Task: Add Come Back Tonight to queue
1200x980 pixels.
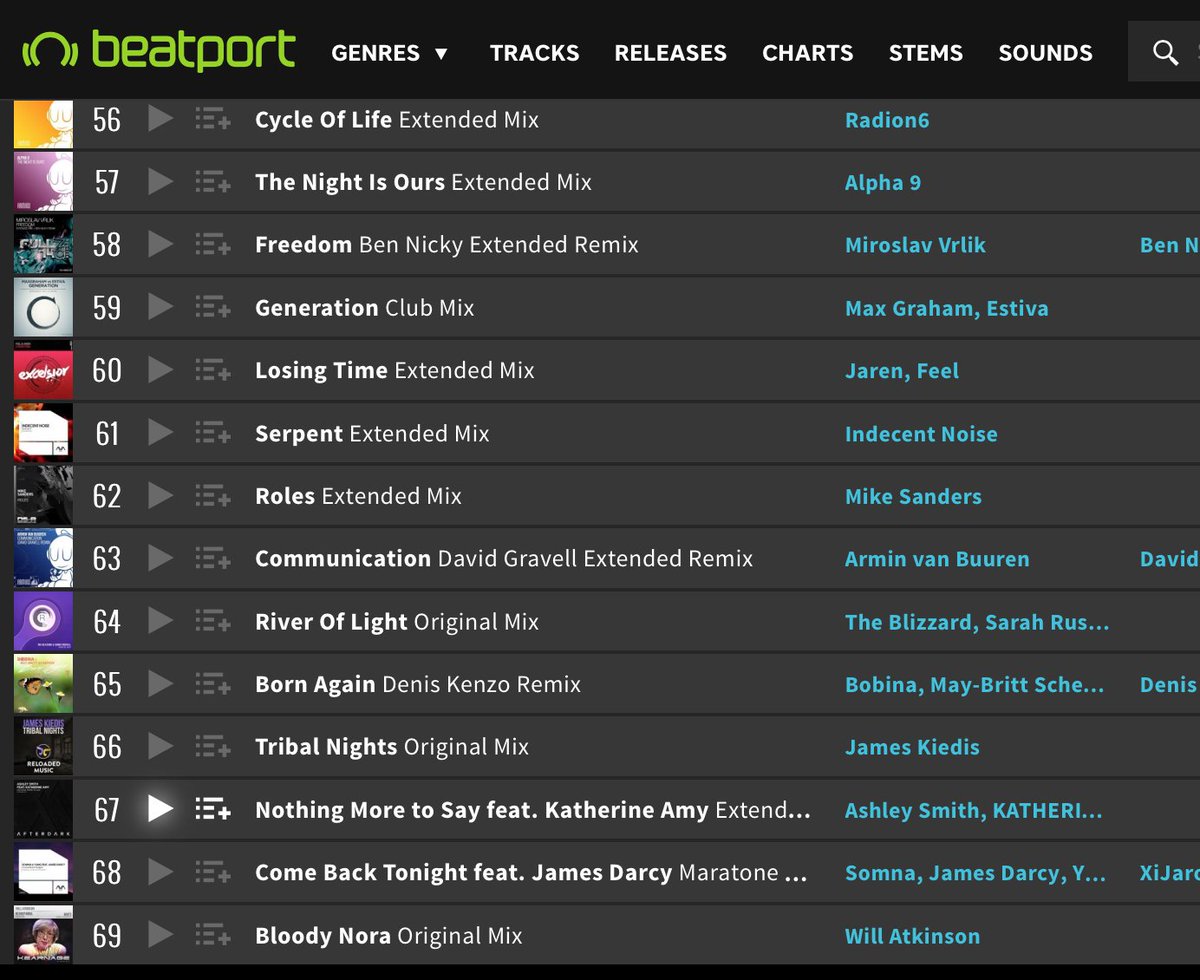Action: coord(213,873)
